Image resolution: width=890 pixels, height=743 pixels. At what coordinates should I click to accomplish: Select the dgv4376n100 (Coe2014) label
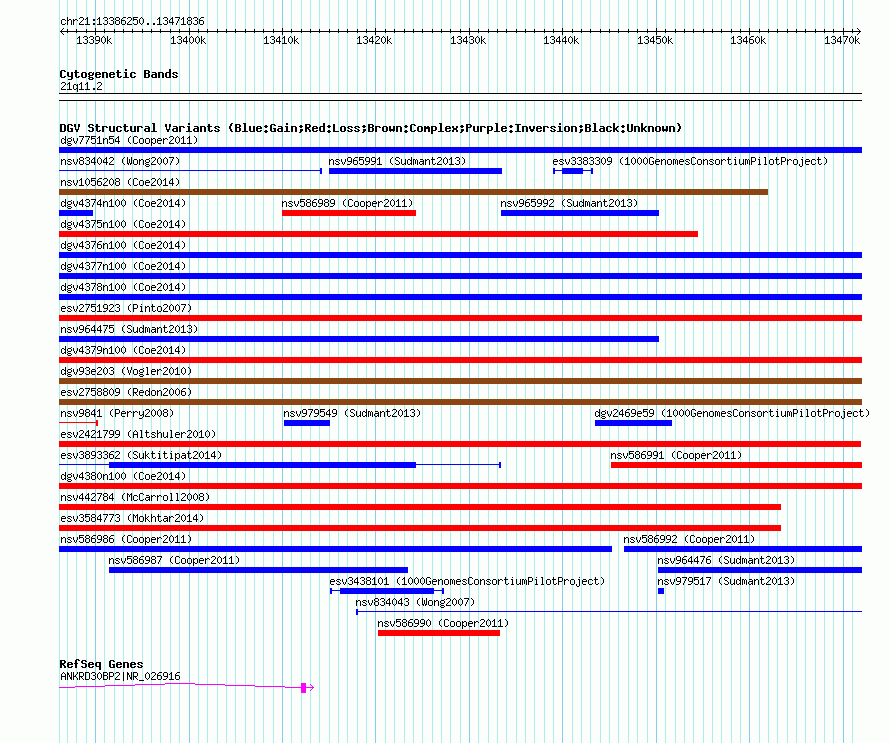(x=123, y=245)
